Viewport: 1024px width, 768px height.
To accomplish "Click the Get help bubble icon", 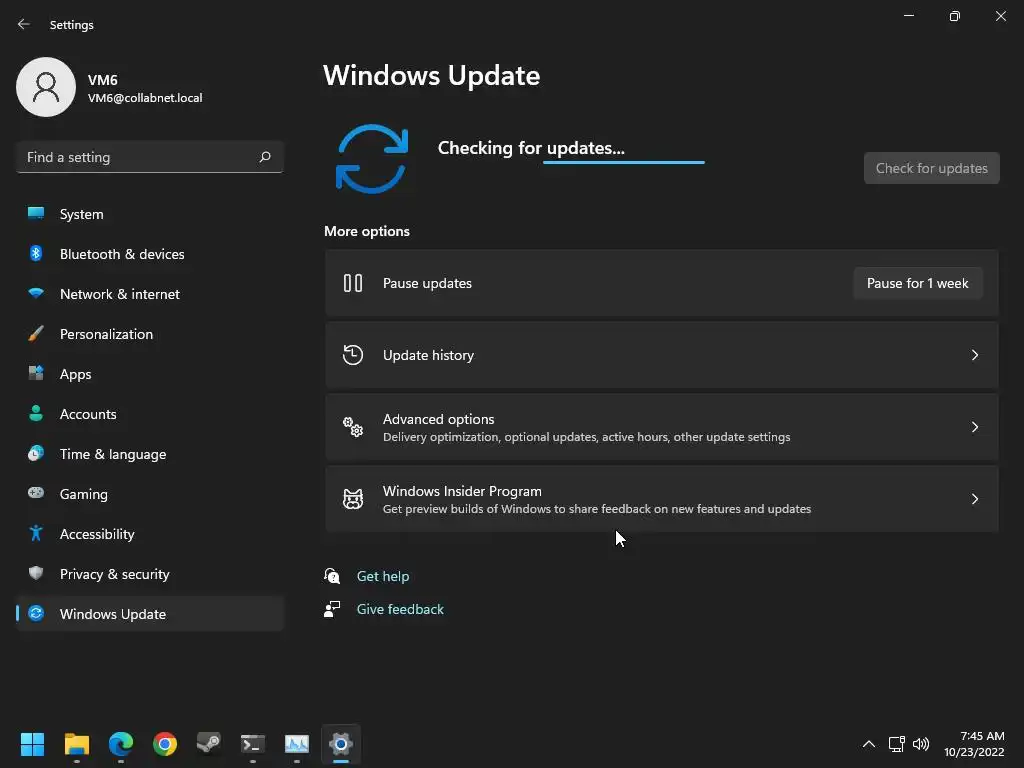I will coord(332,575).
